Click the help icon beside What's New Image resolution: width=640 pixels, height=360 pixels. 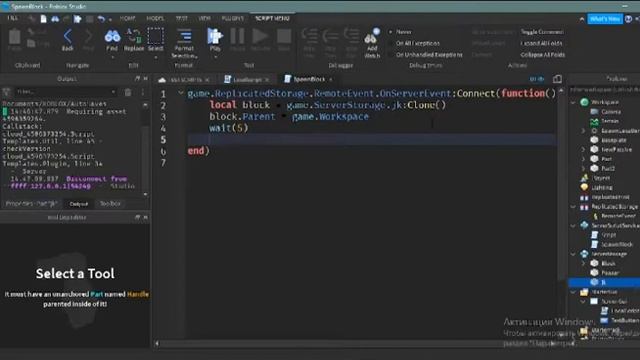click(628, 19)
